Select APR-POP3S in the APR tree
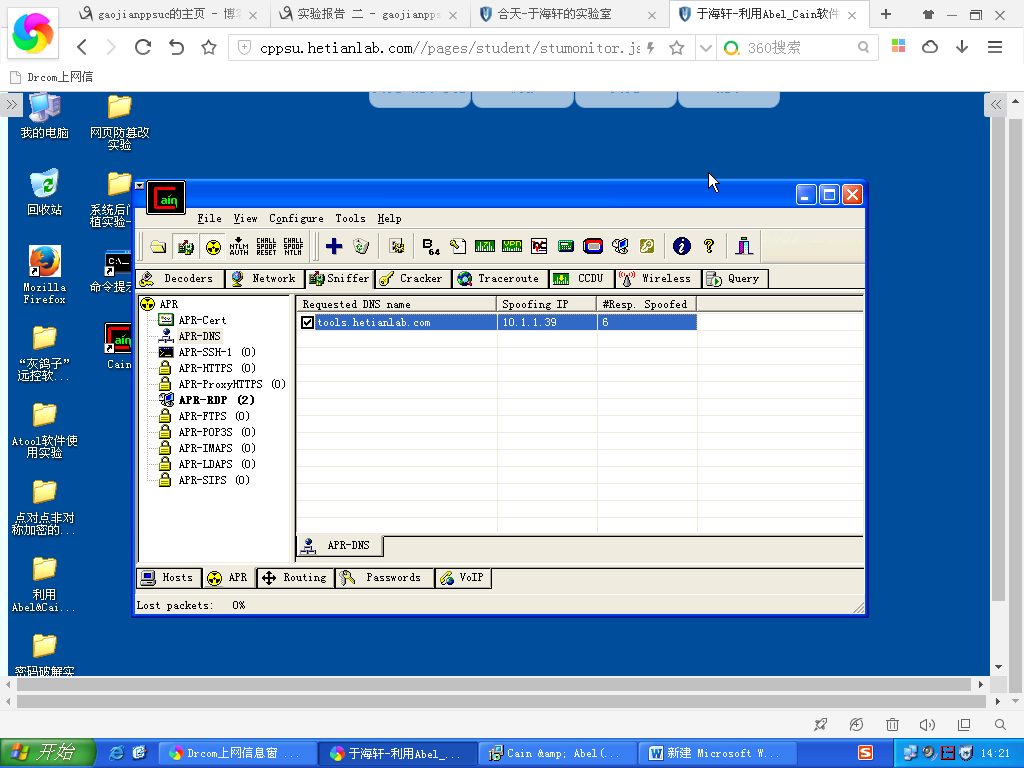The height and width of the screenshot is (768, 1024). coord(217,432)
